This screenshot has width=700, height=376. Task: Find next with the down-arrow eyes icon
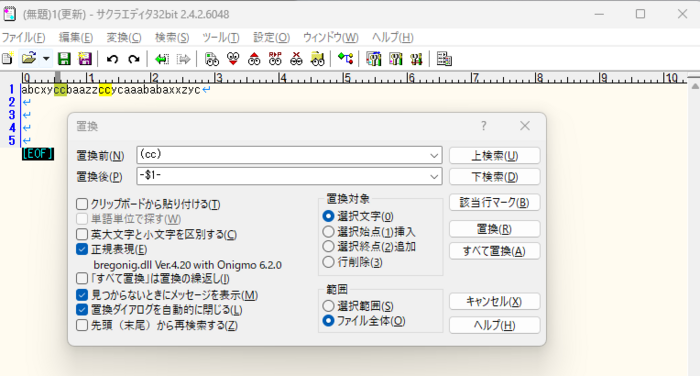[x=233, y=58]
